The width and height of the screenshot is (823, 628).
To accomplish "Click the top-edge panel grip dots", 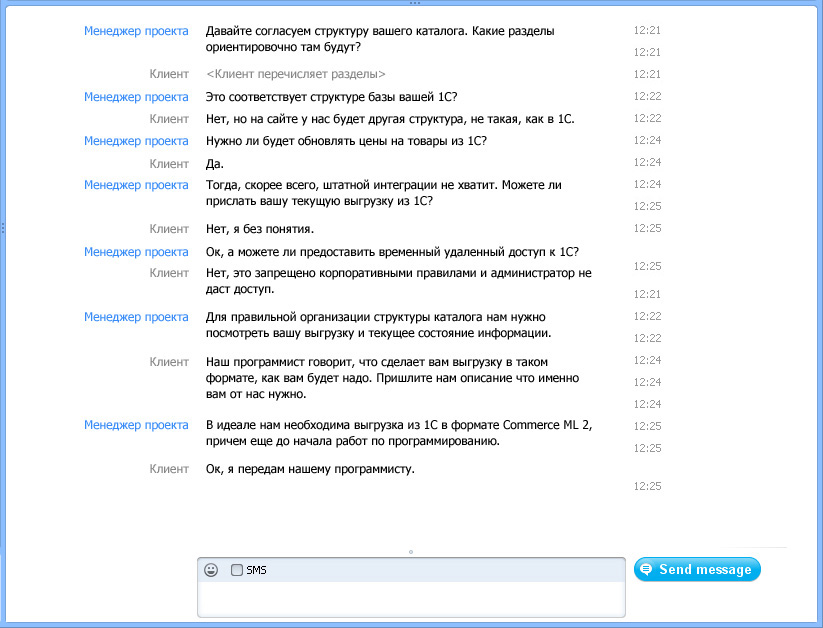I will pyautogui.click(x=411, y=3).
